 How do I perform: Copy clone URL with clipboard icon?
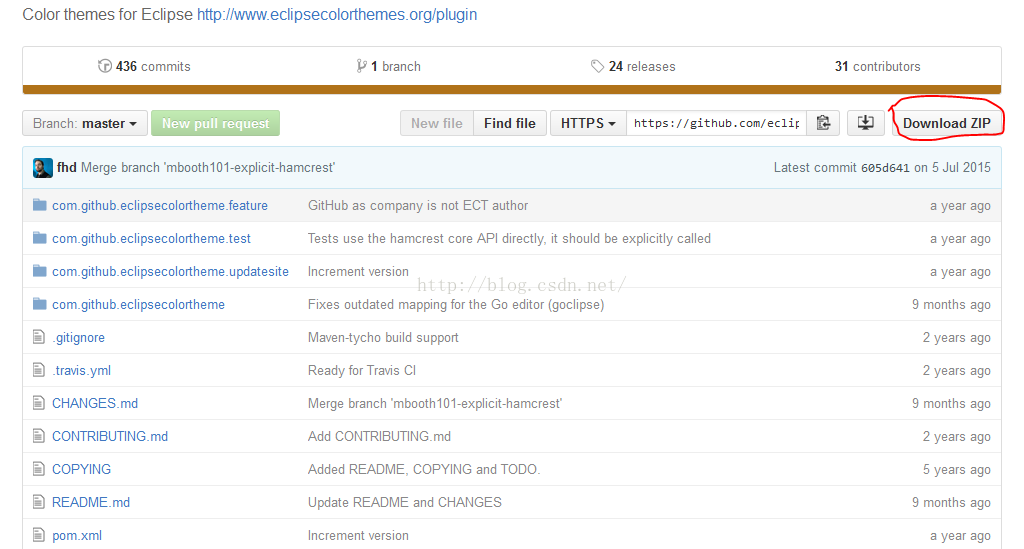coord(824,123)
